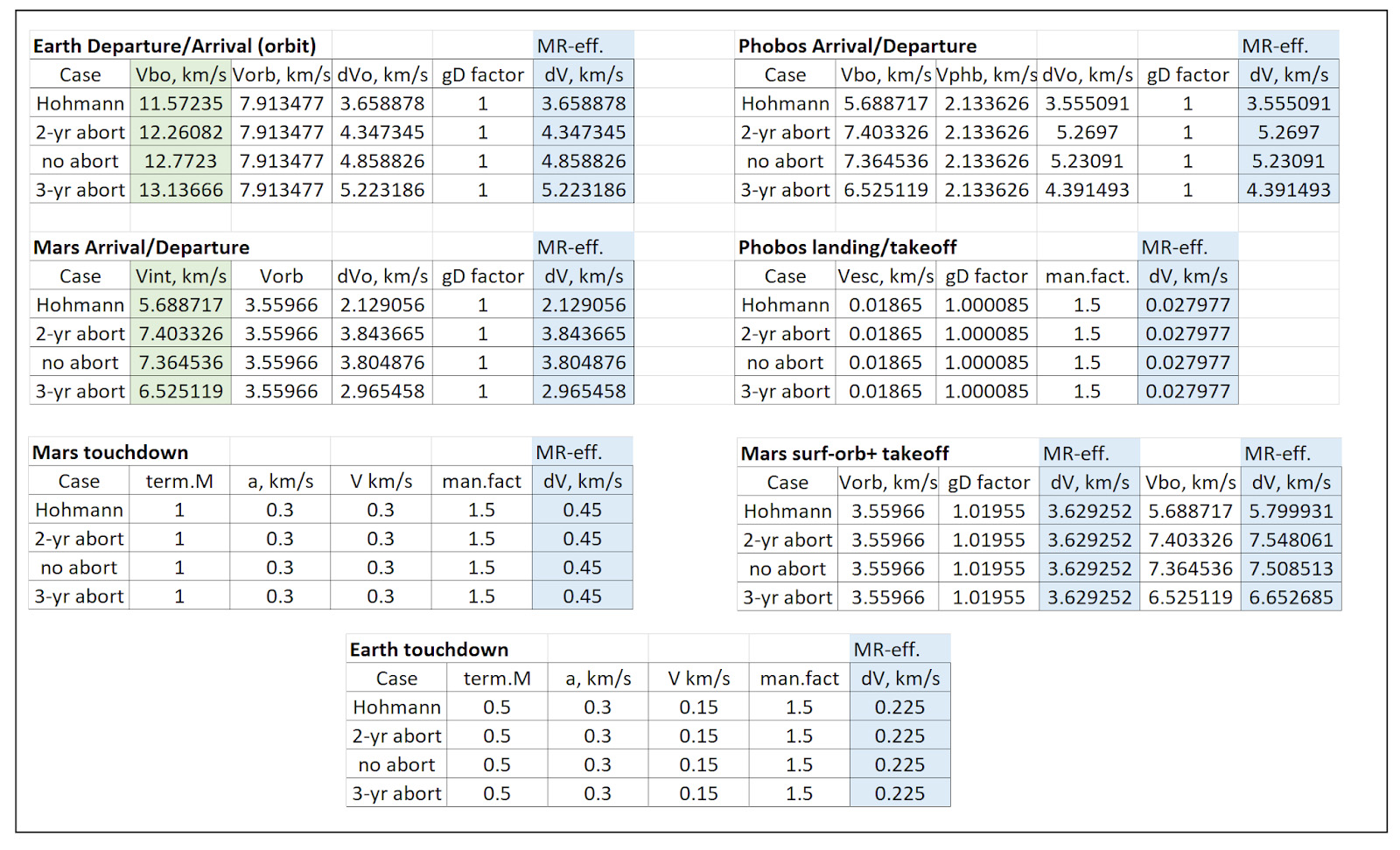The width and height of the screenshot is (1400, 850).
Task: Select the Phobos landing/takeoff heading
Action: point(847,247)
